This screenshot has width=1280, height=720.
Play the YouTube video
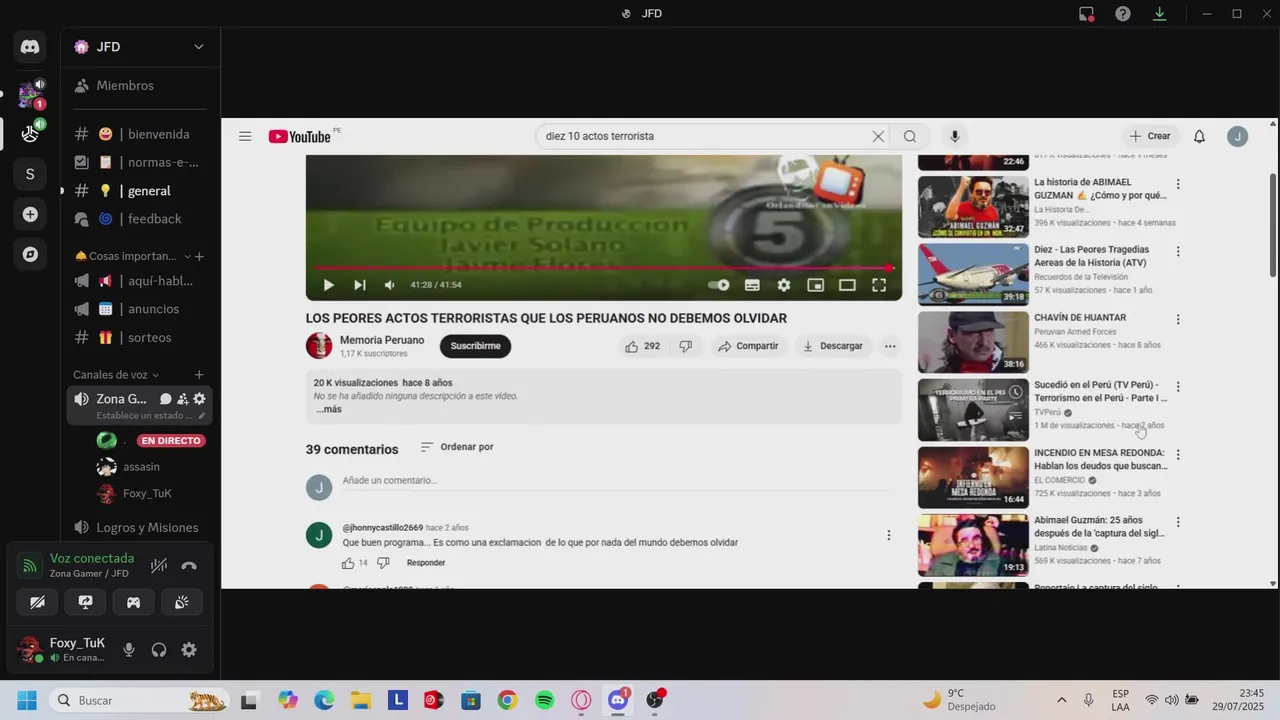tap(329, 285)
